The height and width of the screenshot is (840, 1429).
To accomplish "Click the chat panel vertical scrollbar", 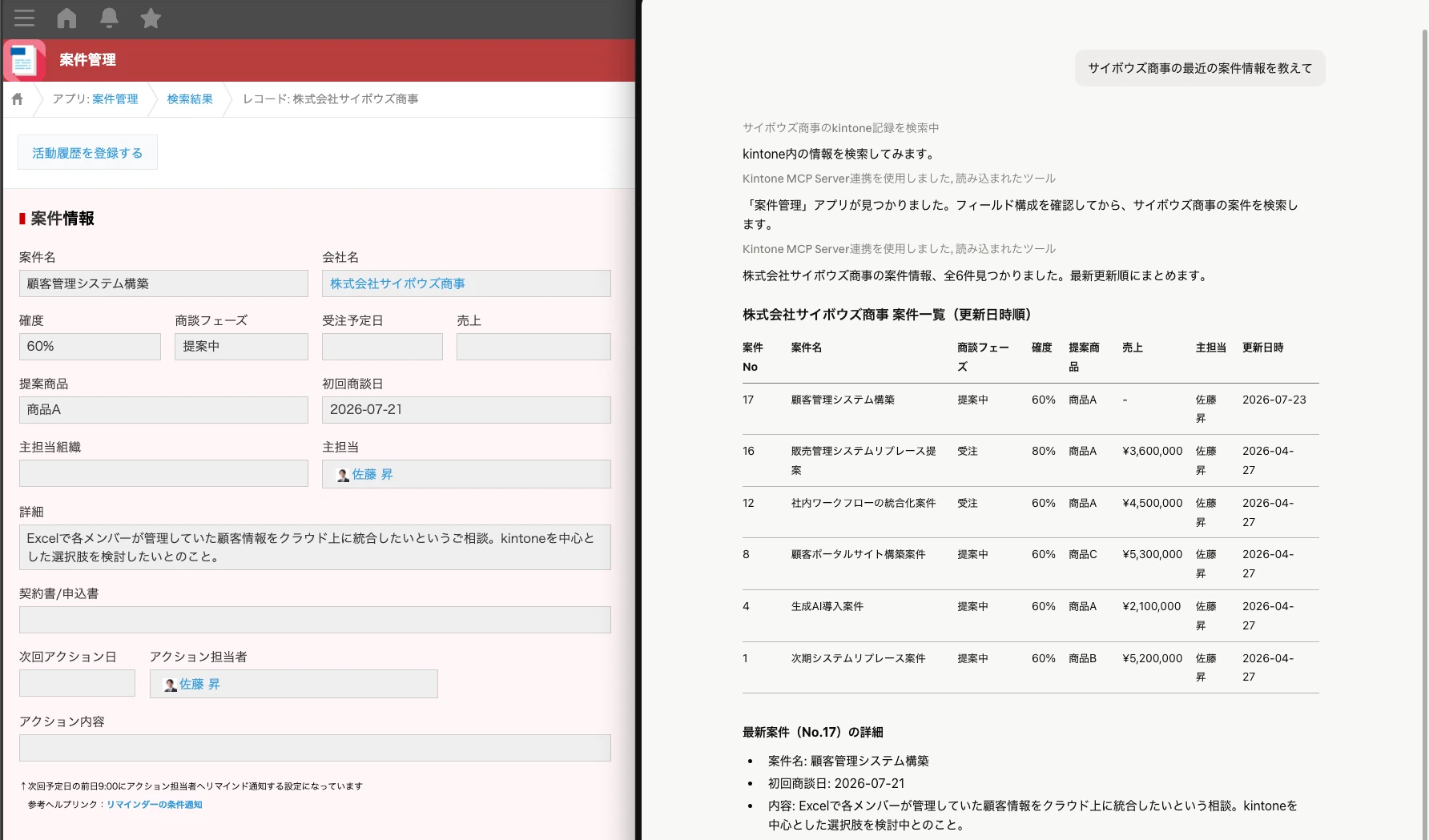I will point(1424,432).
